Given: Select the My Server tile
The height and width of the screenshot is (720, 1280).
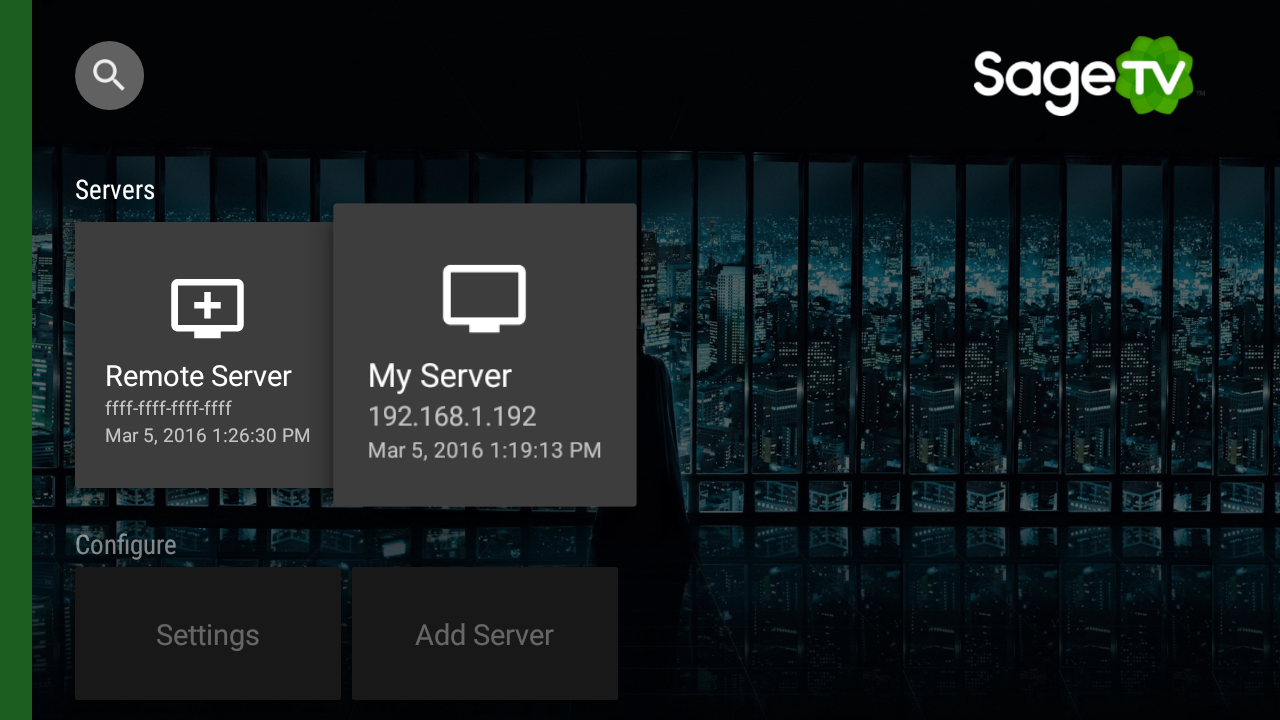Looking at the screenshot, I should pos(484,354).
